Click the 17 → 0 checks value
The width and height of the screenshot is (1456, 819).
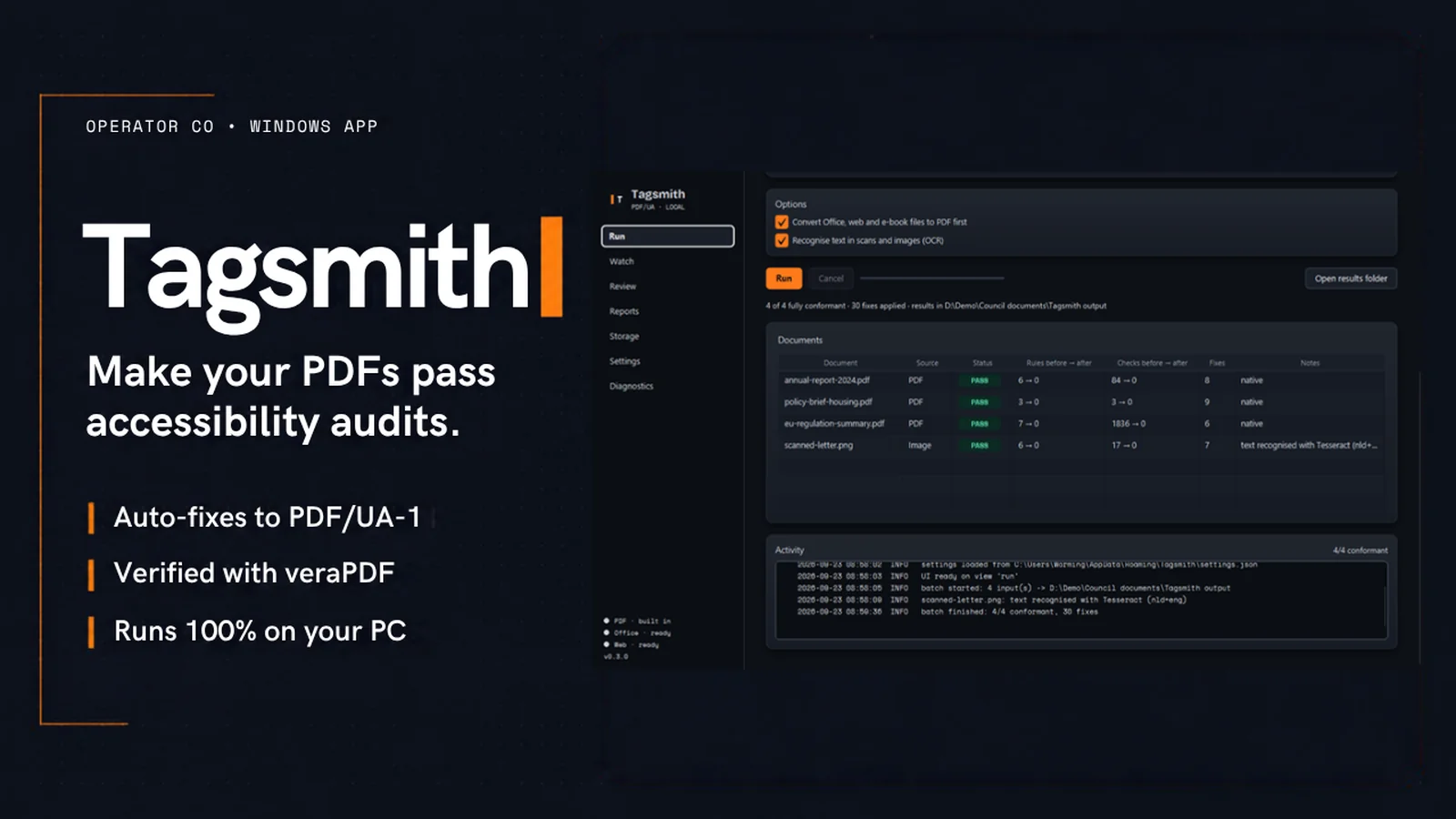(x=1123, y=446)
